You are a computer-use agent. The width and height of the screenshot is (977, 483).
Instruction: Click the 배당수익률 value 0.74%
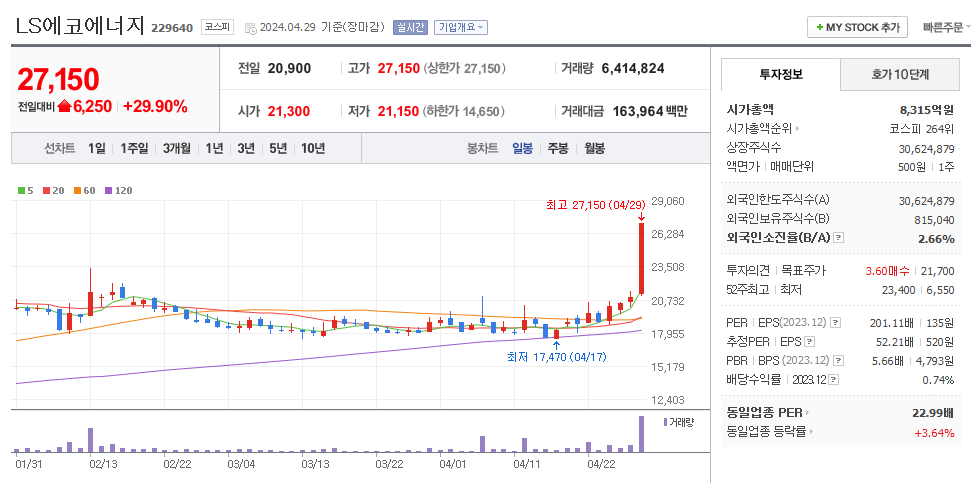click(938, 380)
